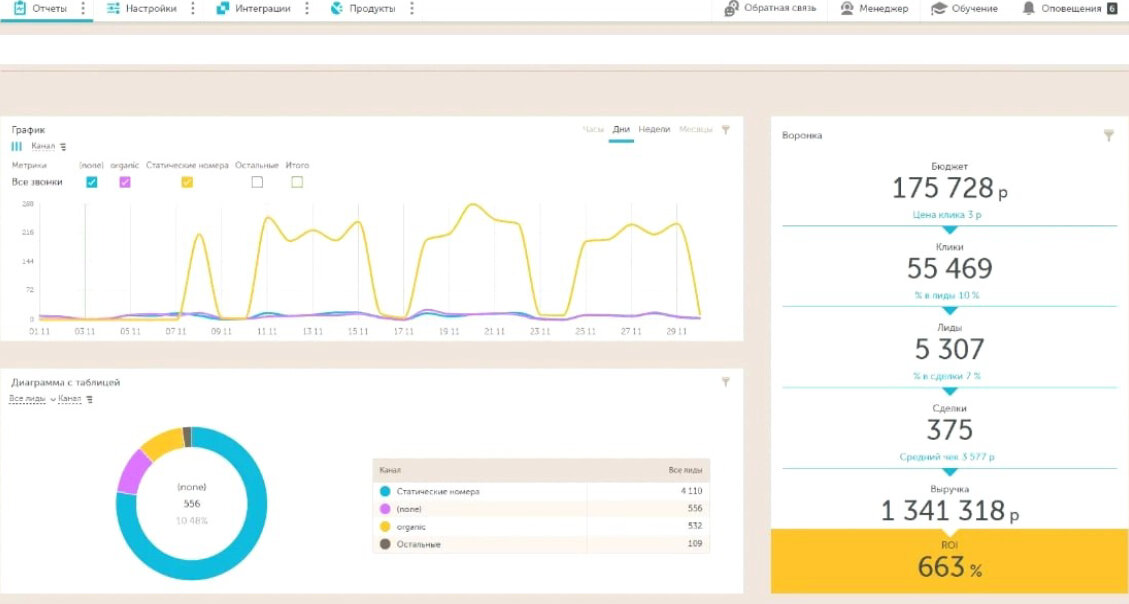Screen dimensions: 1129x604
Task: Click the Обучение graduation cap icon
Action: (939, 9)
